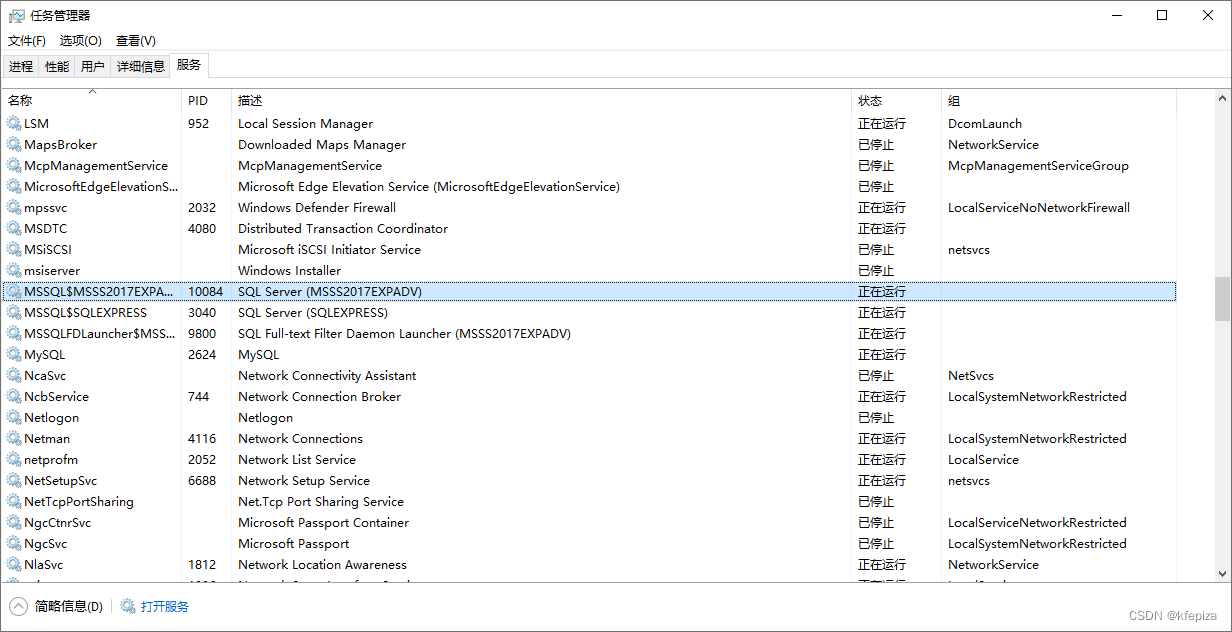This screenshot has width=1232, height=632.
Task: Click the Microsoft iSCSI Initiator Service description
Action: [x=329, y=250]
